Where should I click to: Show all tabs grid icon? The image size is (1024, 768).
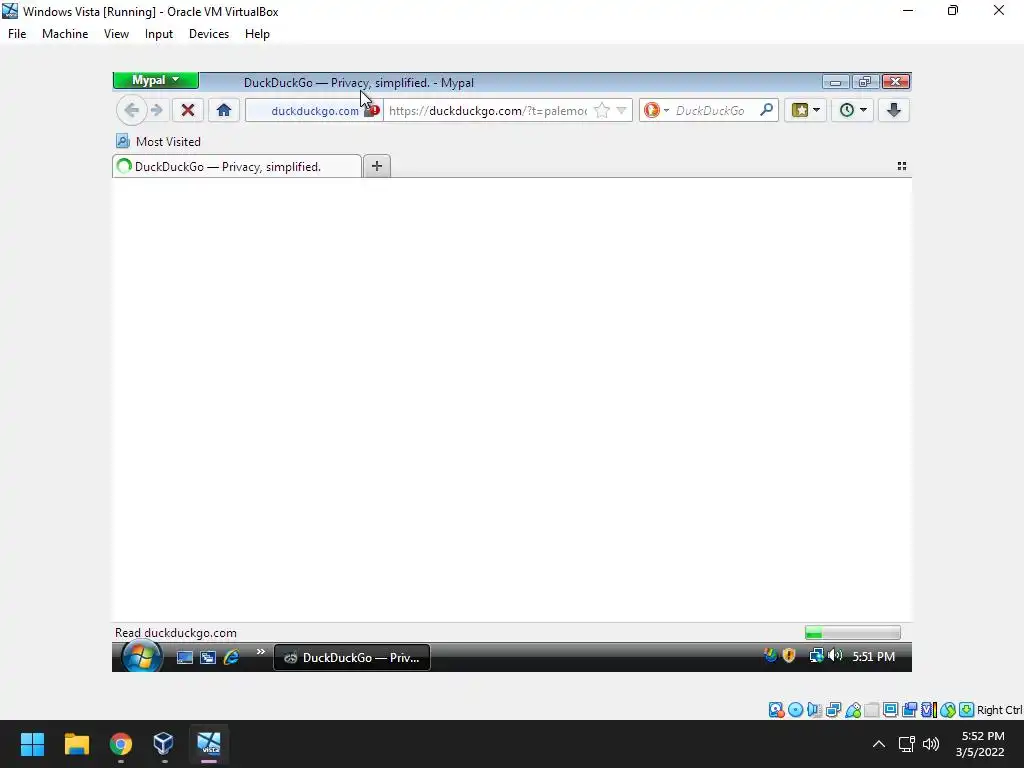[x=902, y=166]
